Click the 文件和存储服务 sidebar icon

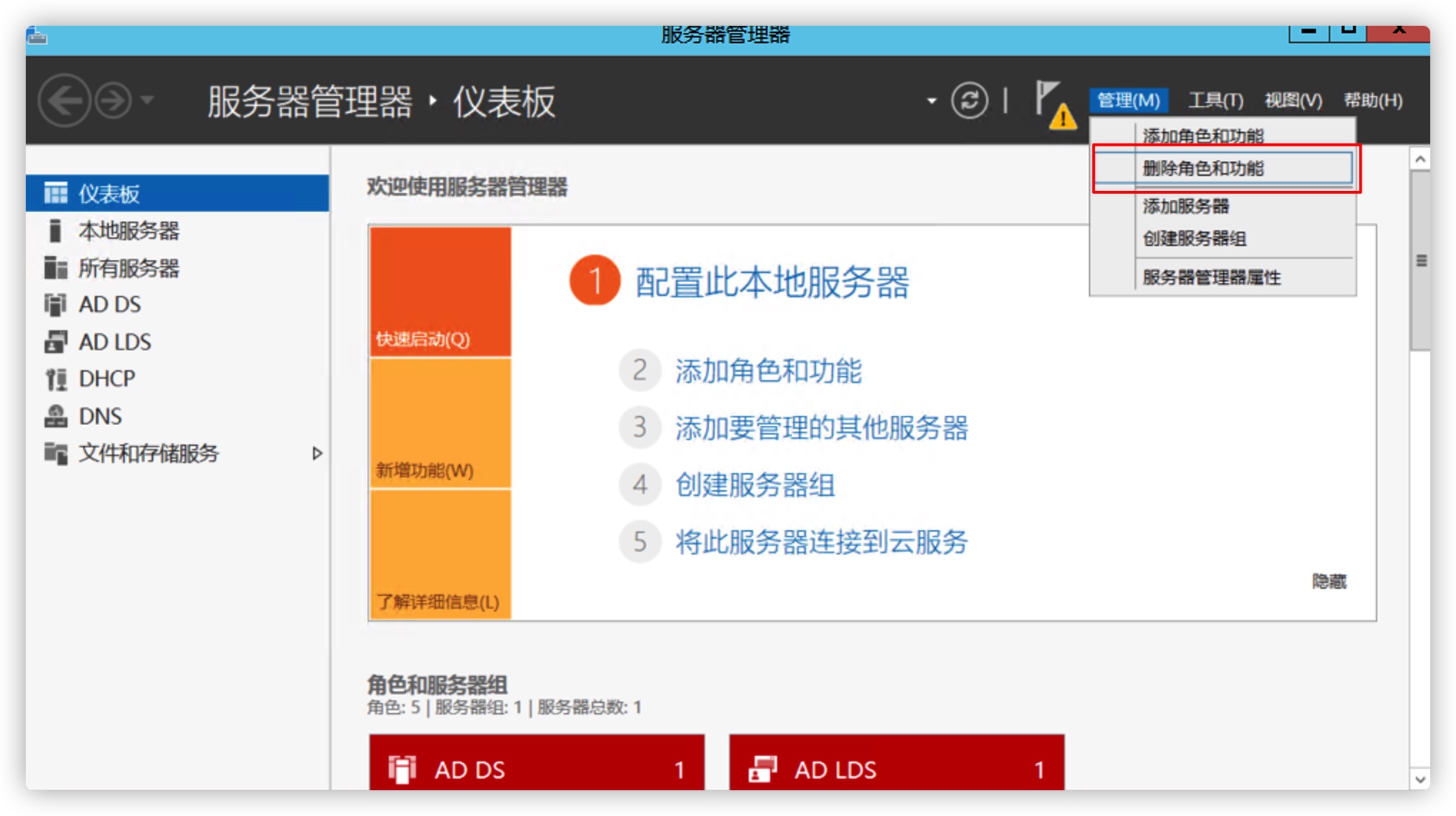click(56, 453)
